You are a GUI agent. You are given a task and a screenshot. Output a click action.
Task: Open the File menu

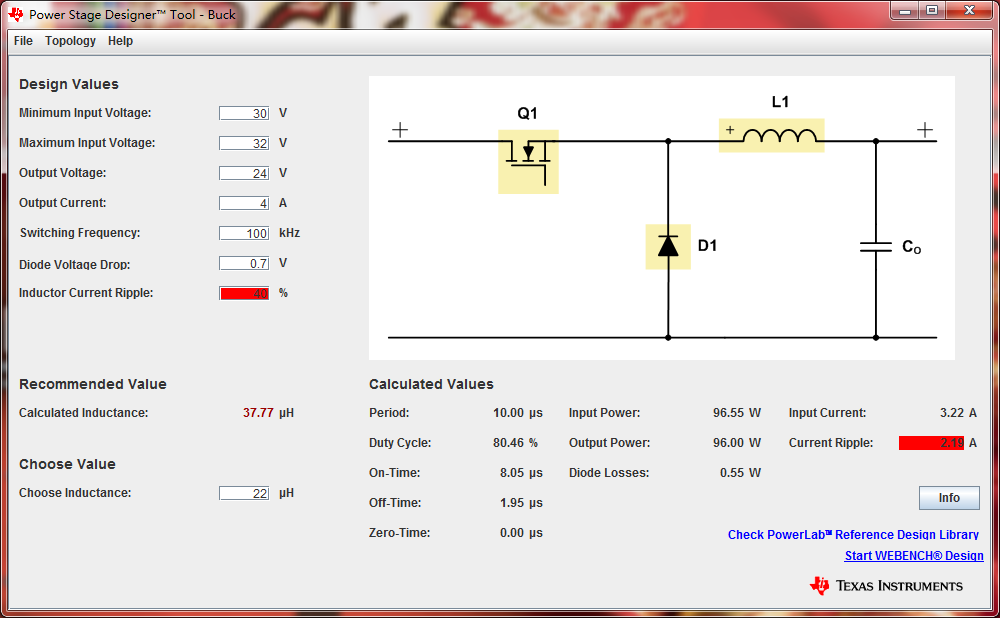[x=23, y=41]
